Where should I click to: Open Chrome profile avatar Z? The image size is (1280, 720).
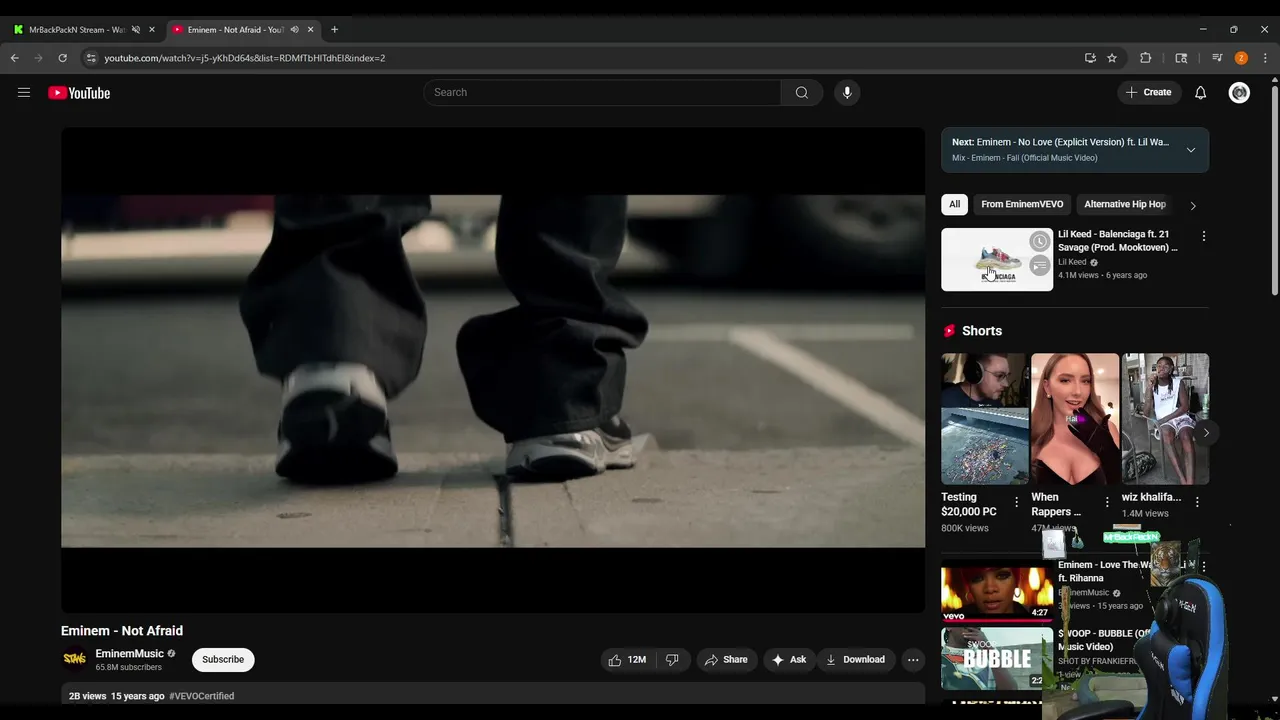[x=1241, y=58]
